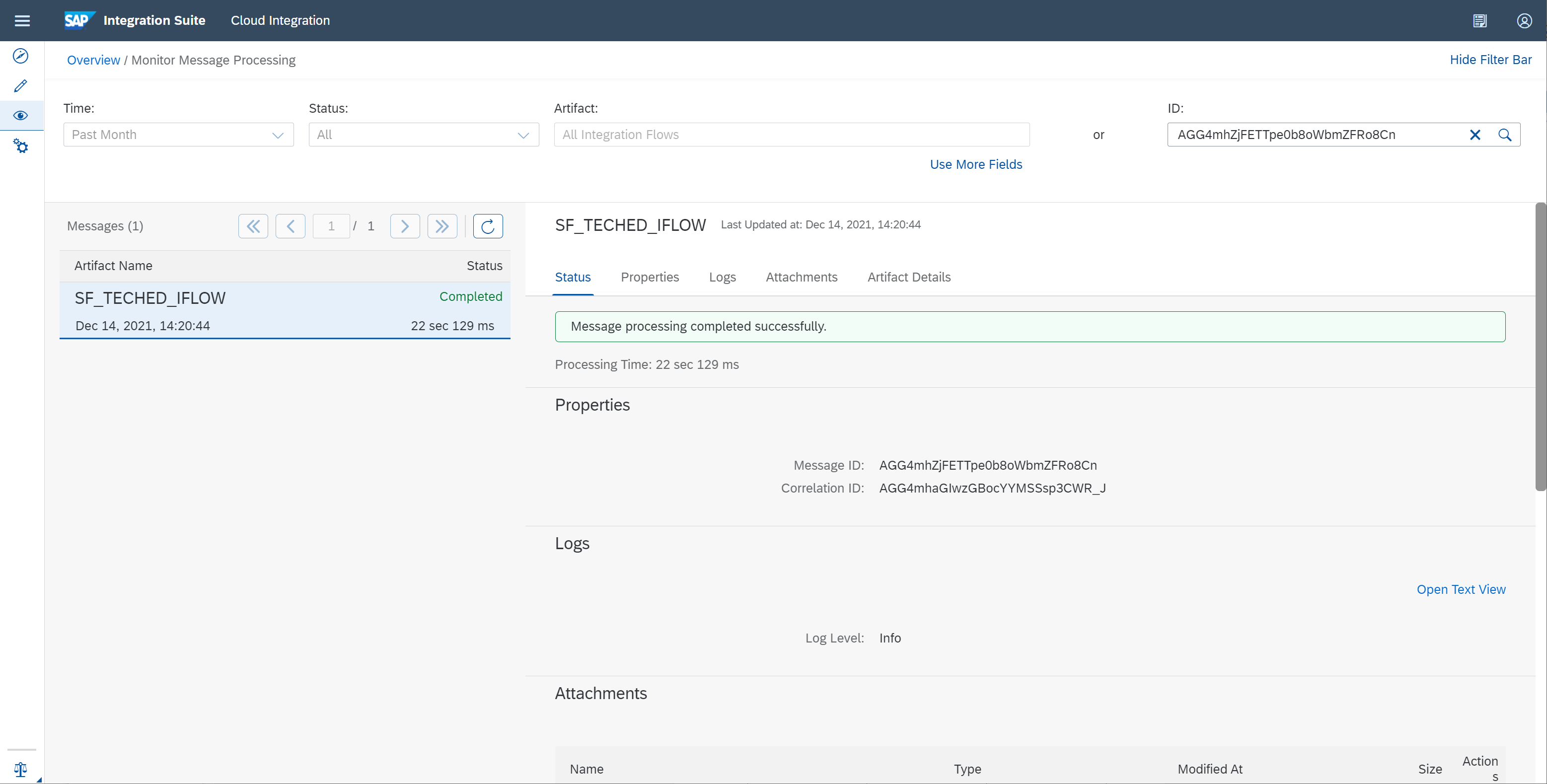
Task: Click the Type column in Attachments table
Action: pyautogui.click(x=967, y=769)
